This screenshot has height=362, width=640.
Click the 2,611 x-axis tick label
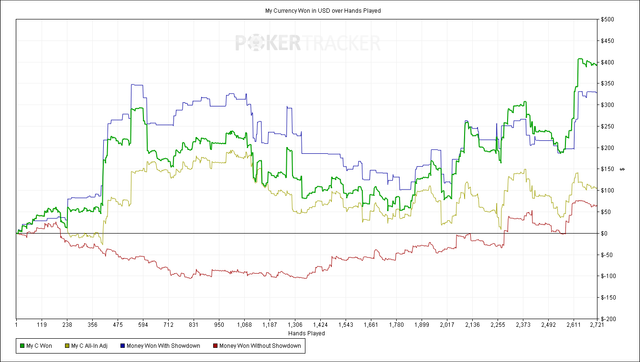573,325
